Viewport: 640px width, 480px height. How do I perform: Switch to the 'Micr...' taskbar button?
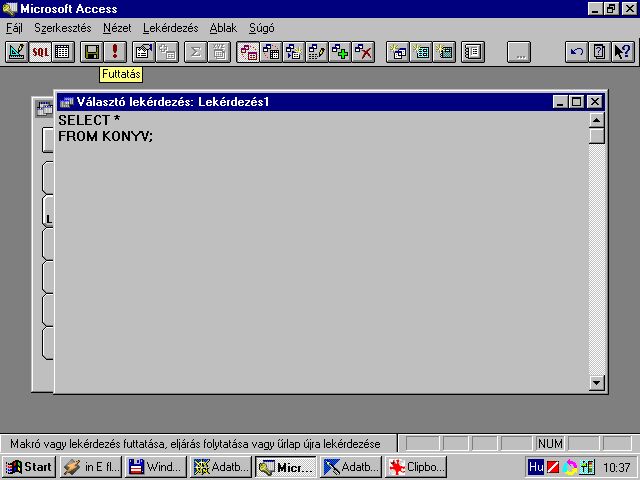click(286, 467)
